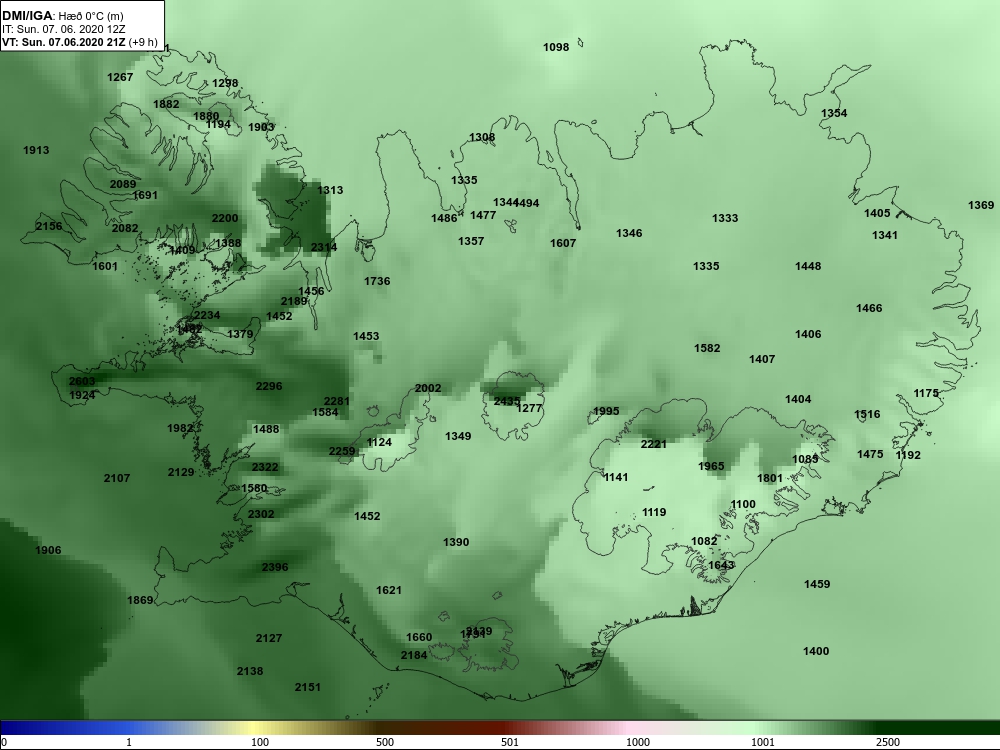The width and height of the screenshot is (1000, 750).
Task: Click the 1349 value
Action: [x=459, y=436]
